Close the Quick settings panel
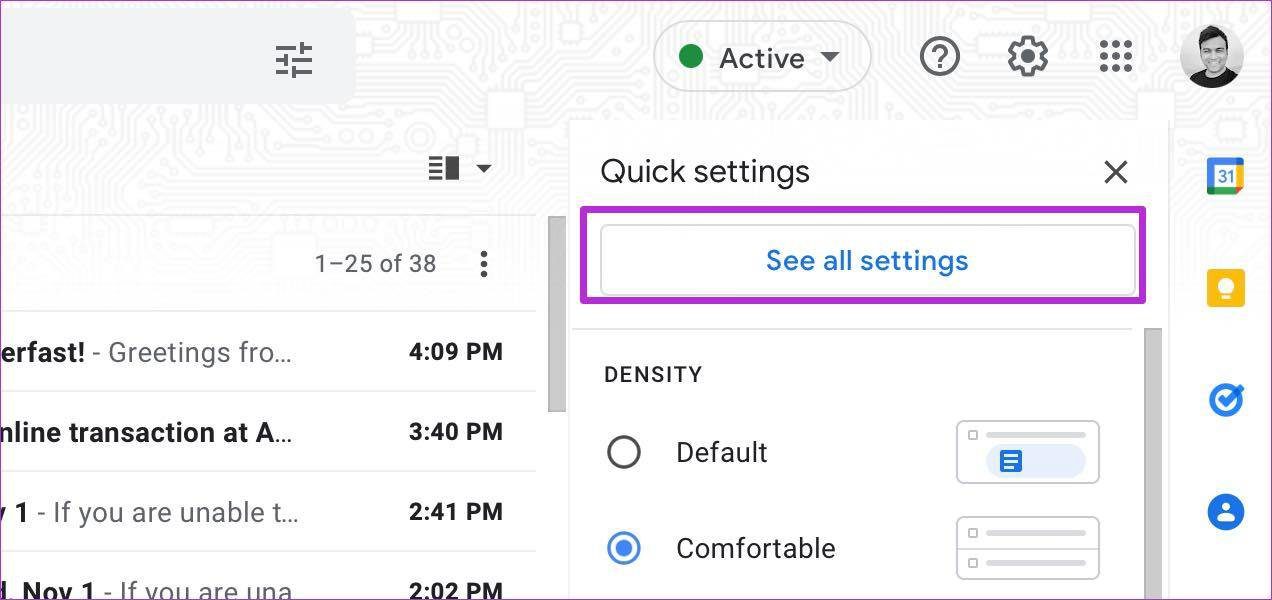Image resolution: width=1272 pixels, height=600 pixels. tap(1115, 172)
